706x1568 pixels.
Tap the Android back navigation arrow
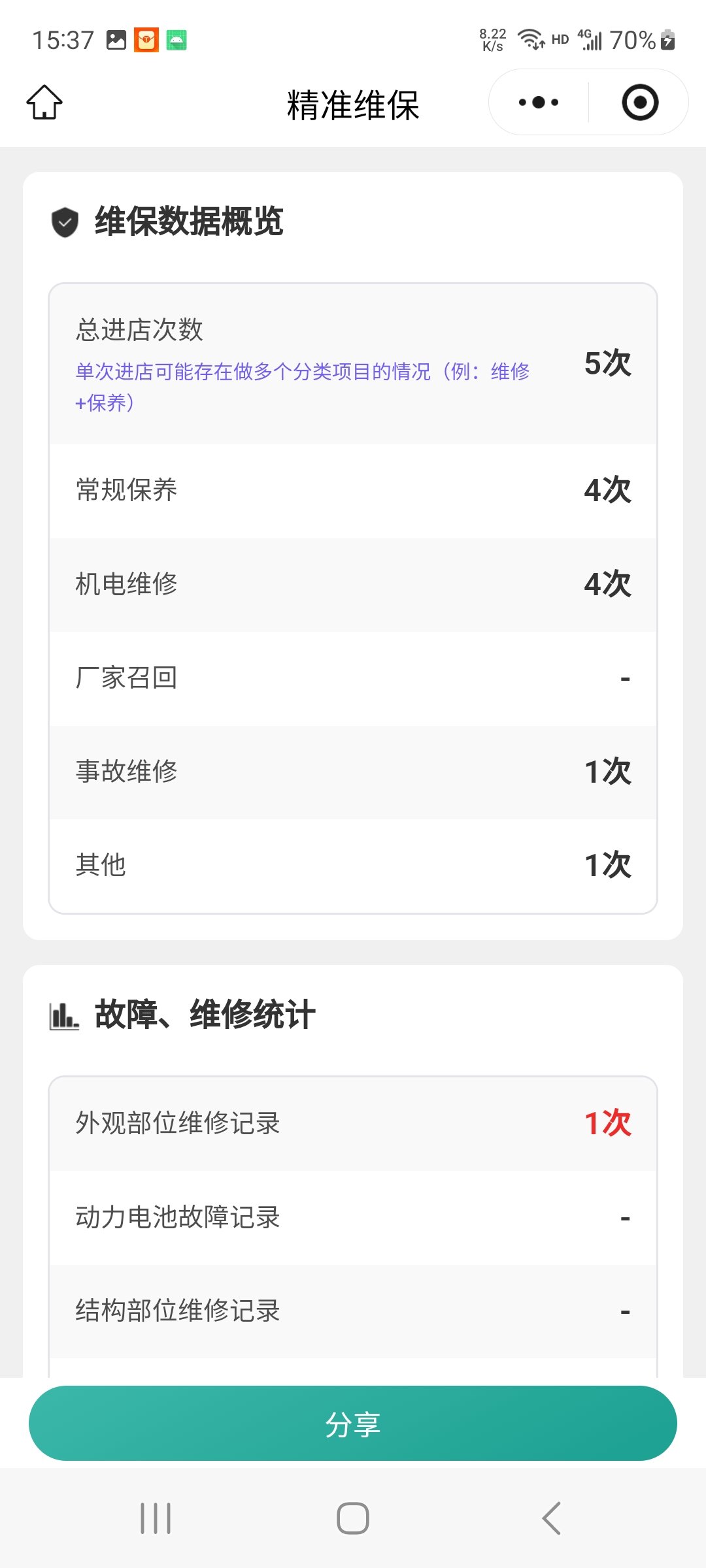(551, 1518)
